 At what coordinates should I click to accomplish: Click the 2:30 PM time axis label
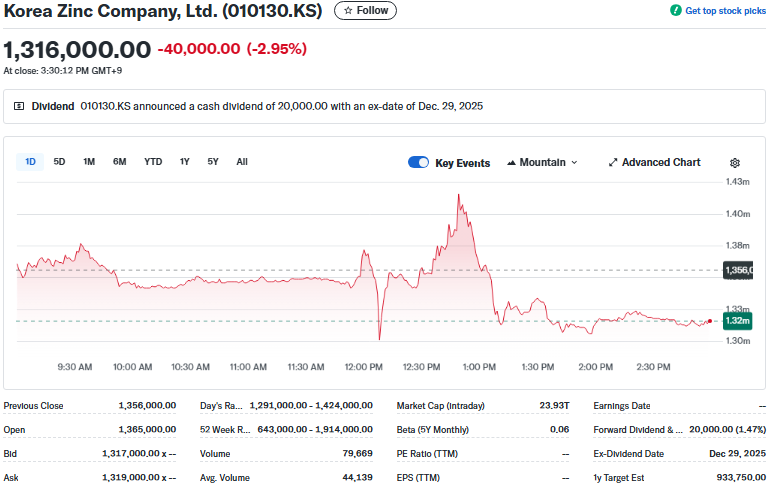point(653,367)
